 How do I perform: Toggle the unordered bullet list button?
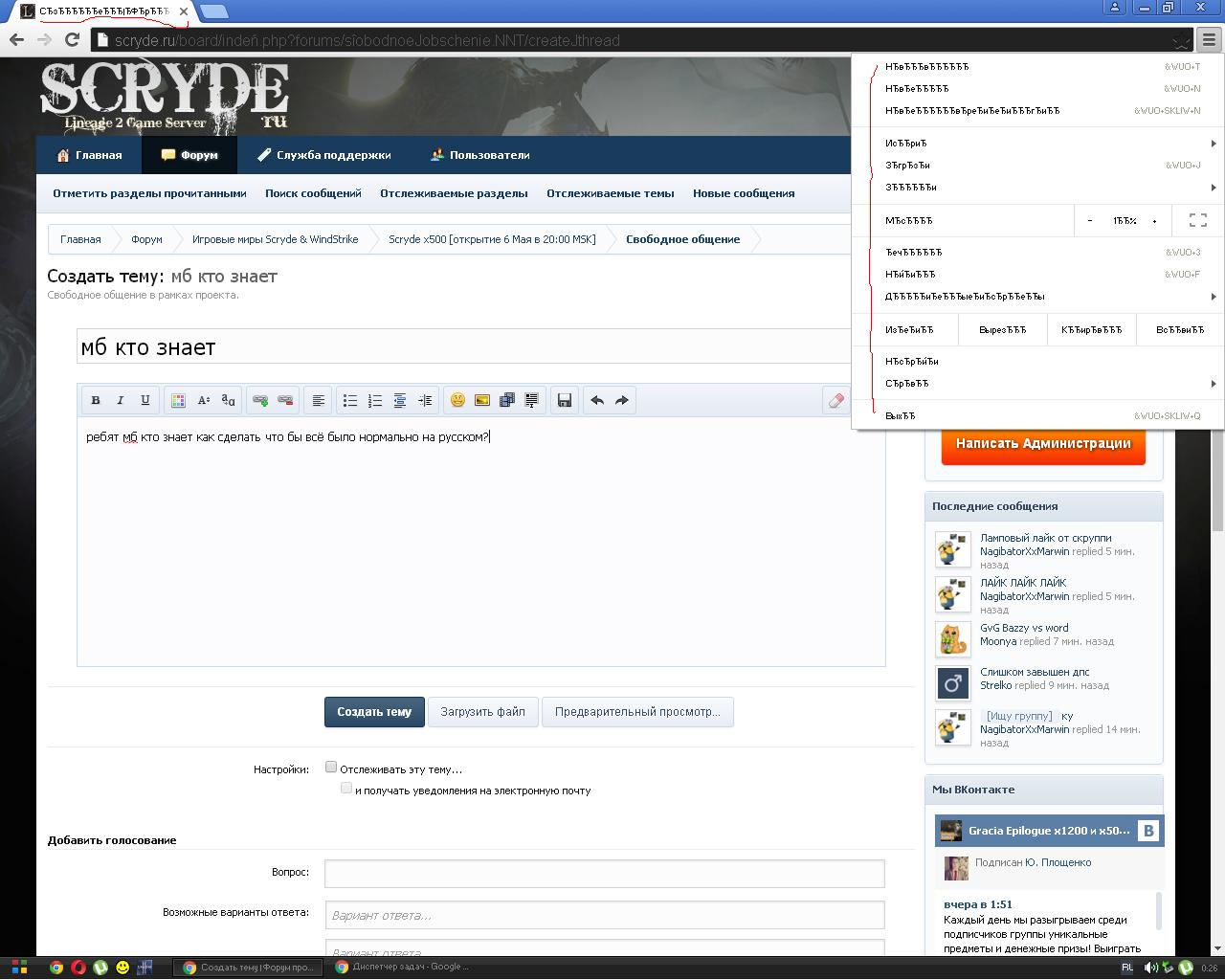pyautogui.click(x=350, y=400)
